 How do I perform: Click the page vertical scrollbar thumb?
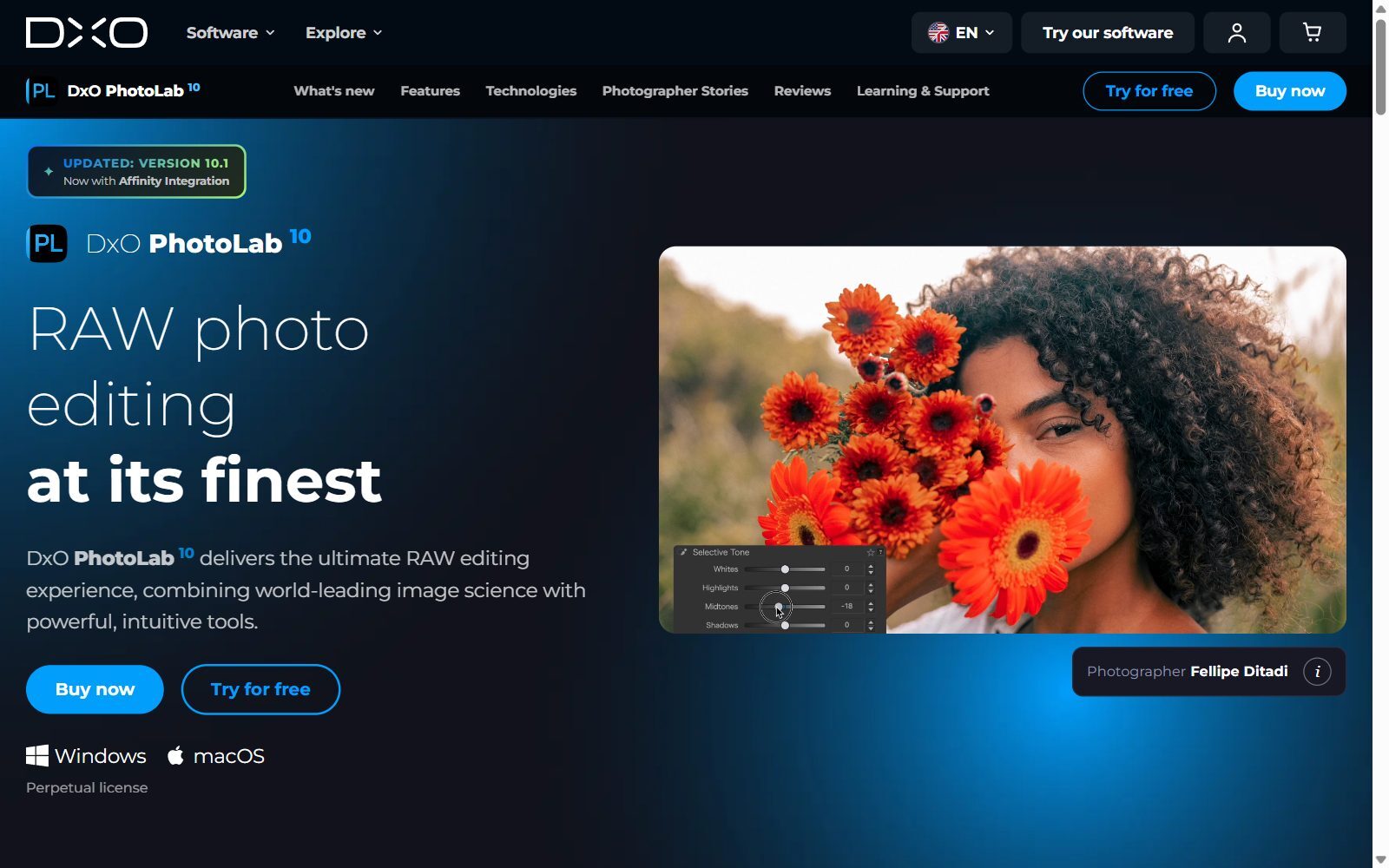tap(1380, 67)
